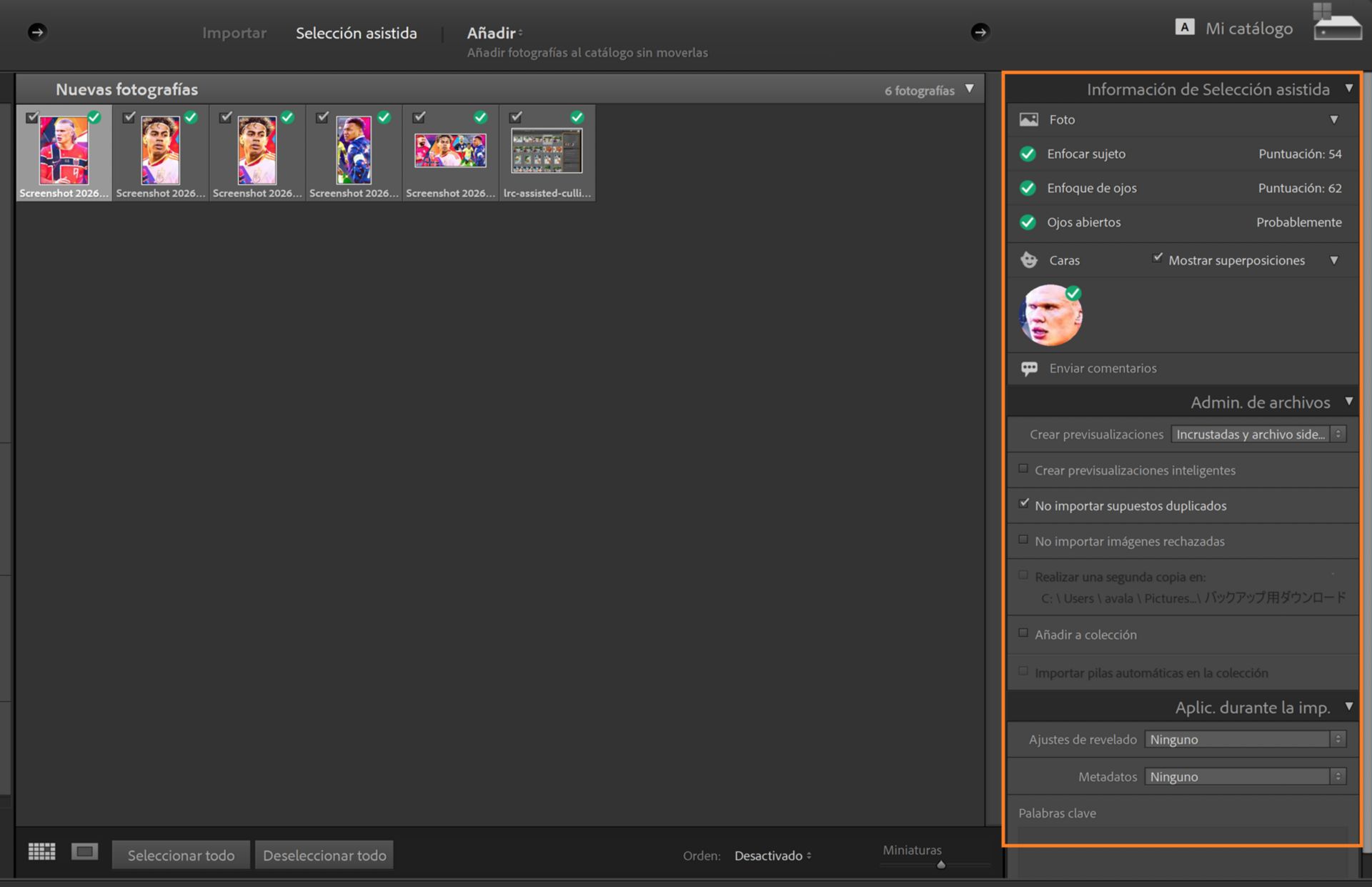Select the detected face thumbnail
This screenshot has width=1372, height=887.
1050,315
